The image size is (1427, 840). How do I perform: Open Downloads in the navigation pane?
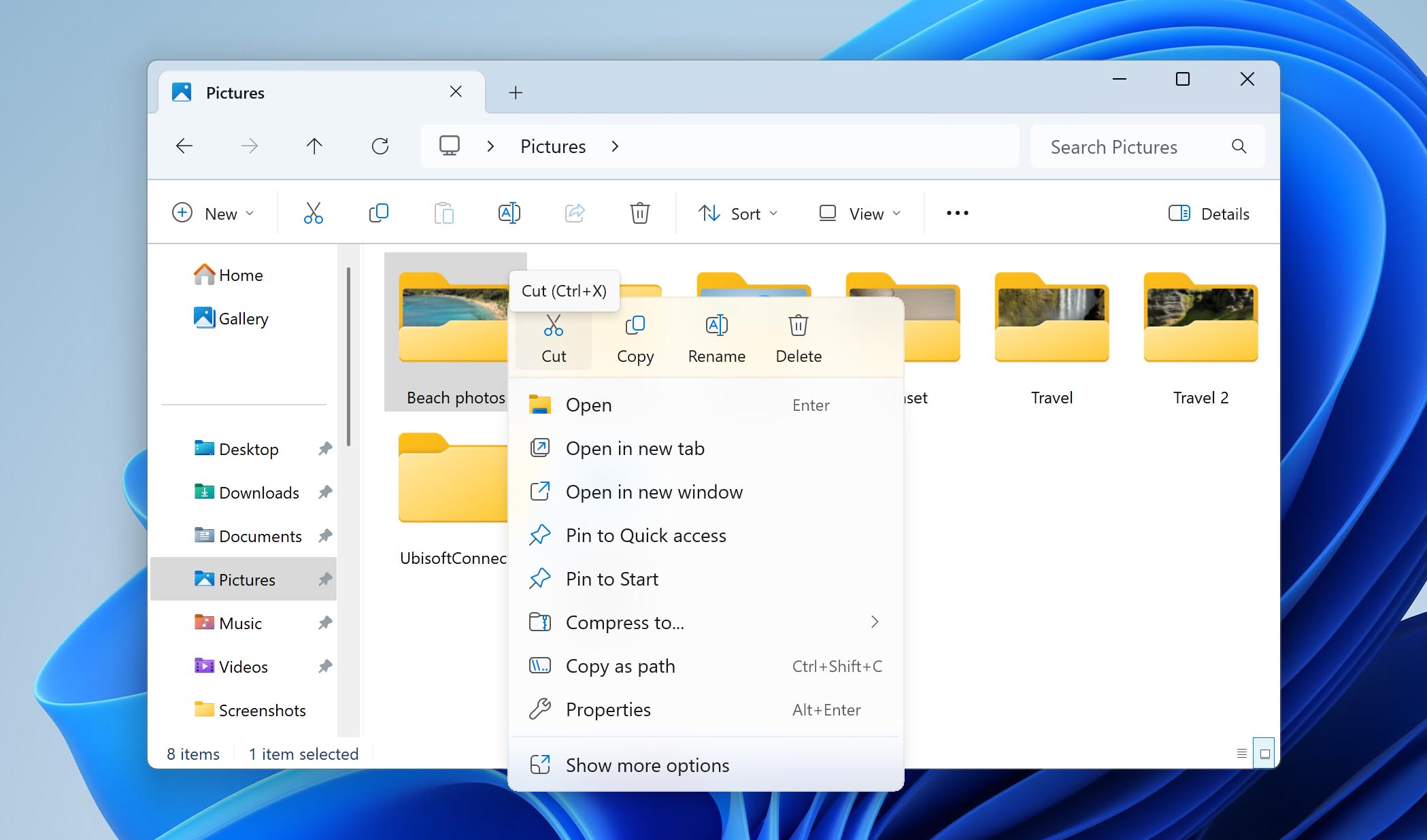(x=246, y=492)
